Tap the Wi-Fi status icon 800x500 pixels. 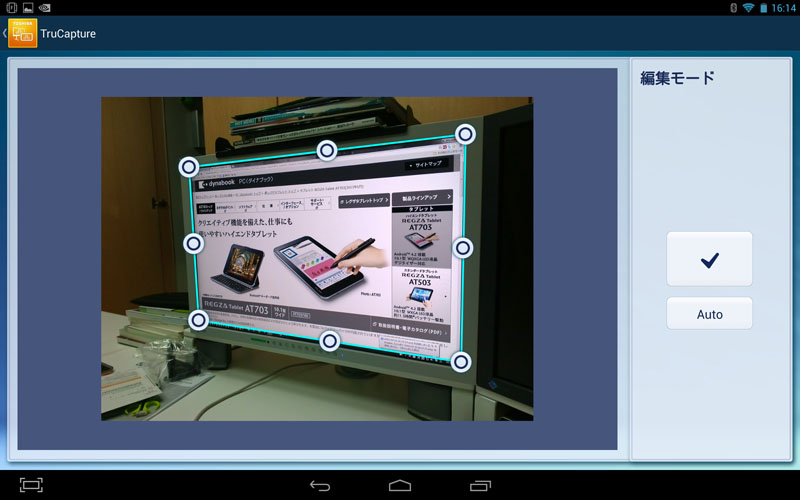(748, 8)
